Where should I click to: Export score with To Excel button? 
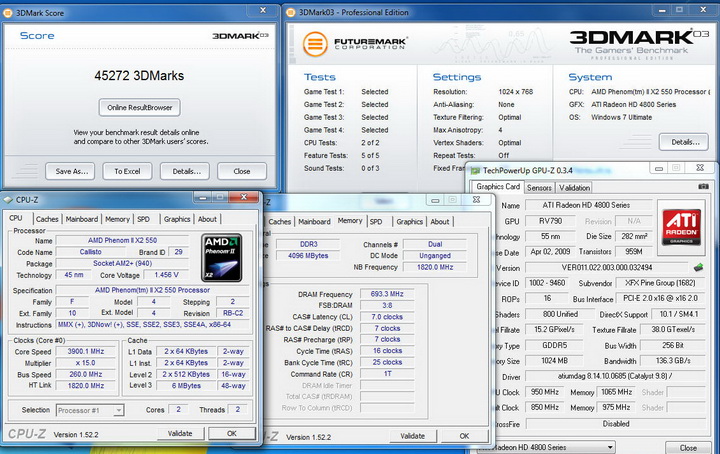[127, 171]
